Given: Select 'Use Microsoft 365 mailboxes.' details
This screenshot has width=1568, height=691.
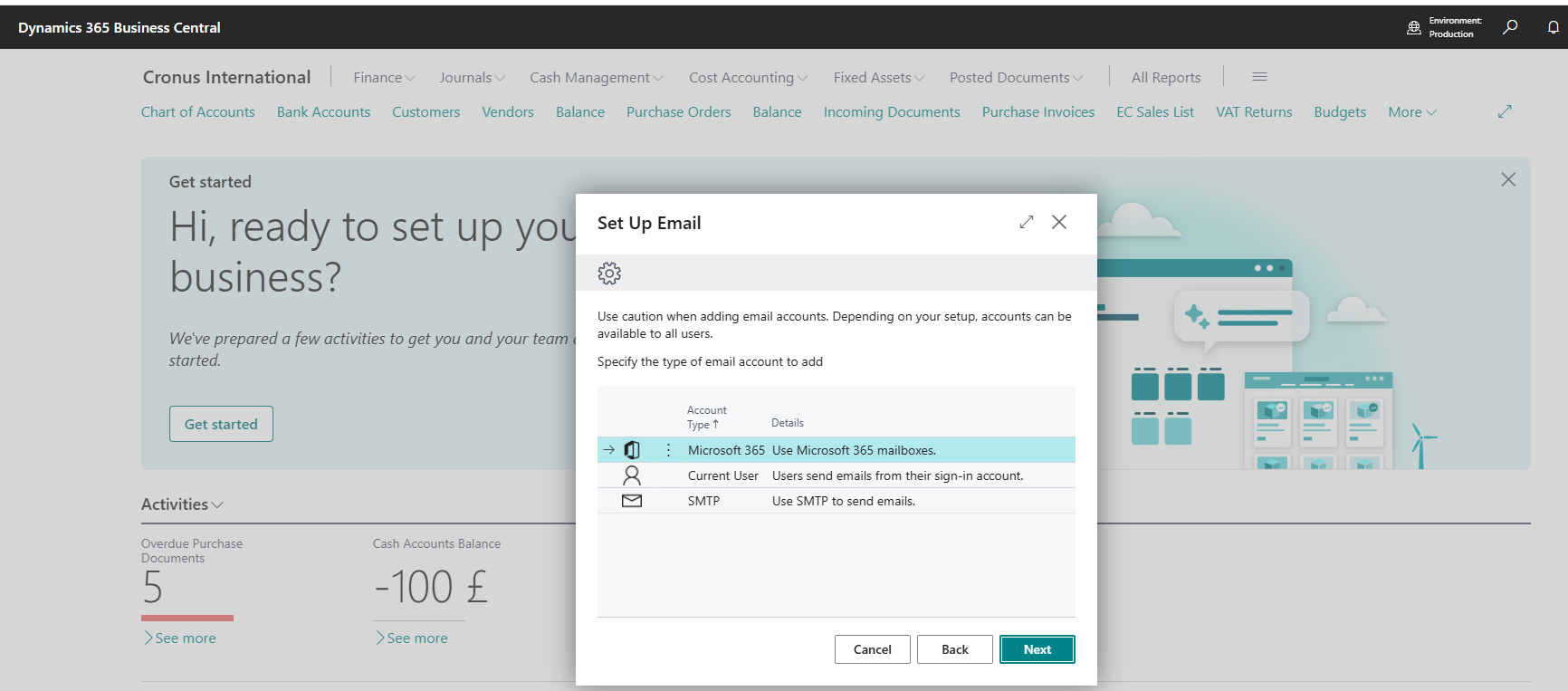Looking at the screenshot, I should click(x=854, y=450).
